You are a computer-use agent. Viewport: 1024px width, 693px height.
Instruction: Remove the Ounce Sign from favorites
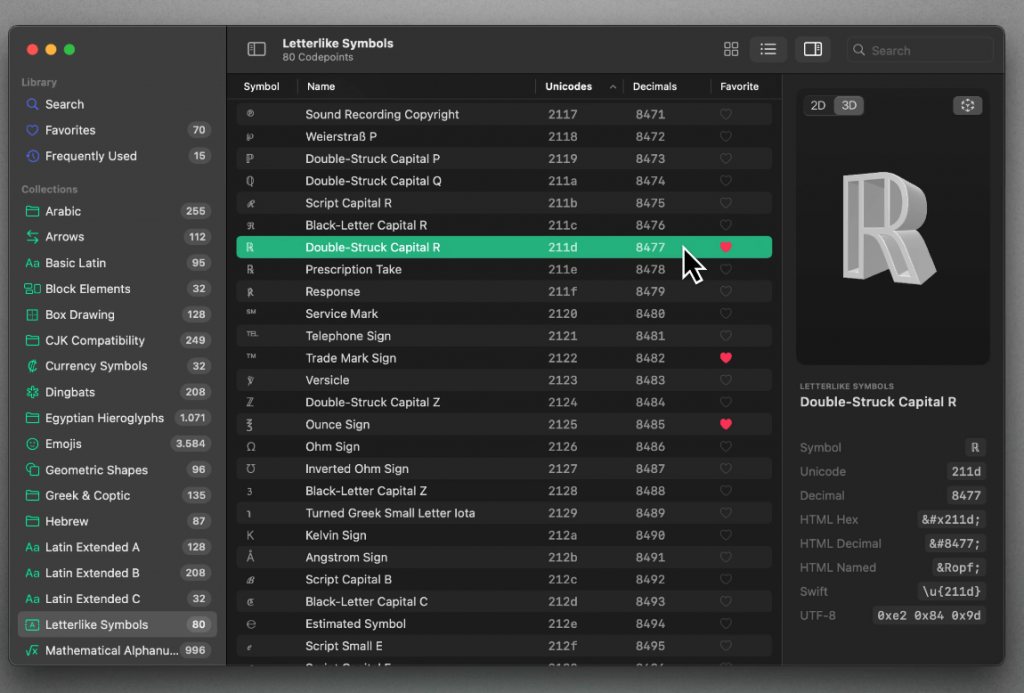(x=726, y=425)
